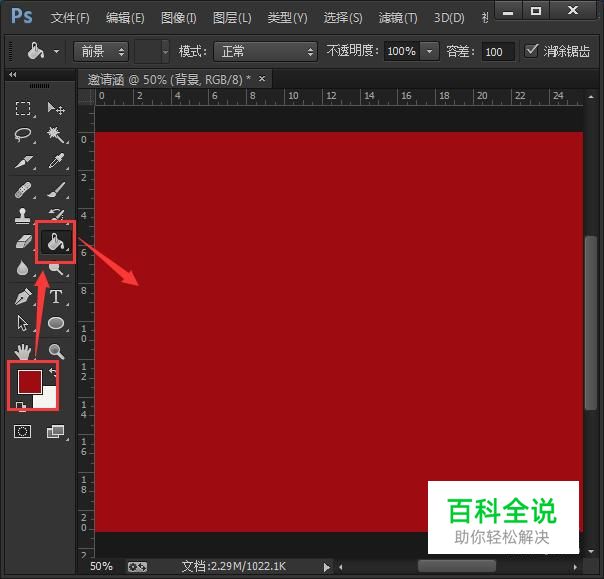The width and height of the screenshot is (604, 579).
Task: Select the Pen tool
Action: point(23,297)
